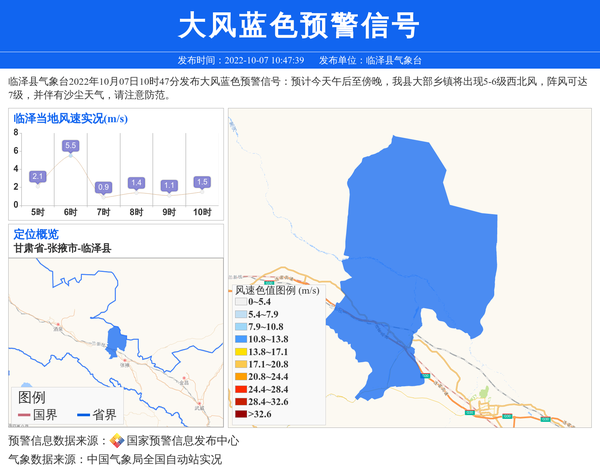Click the 定位概览 section heading
The width and height of the screenshot is (600, 471).
(x=36, y=234)
